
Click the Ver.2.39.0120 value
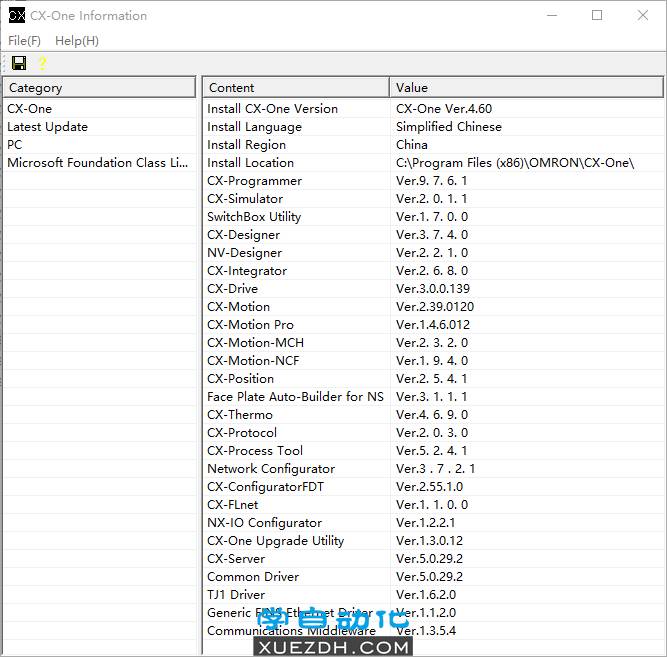click(x=435, y=307)
